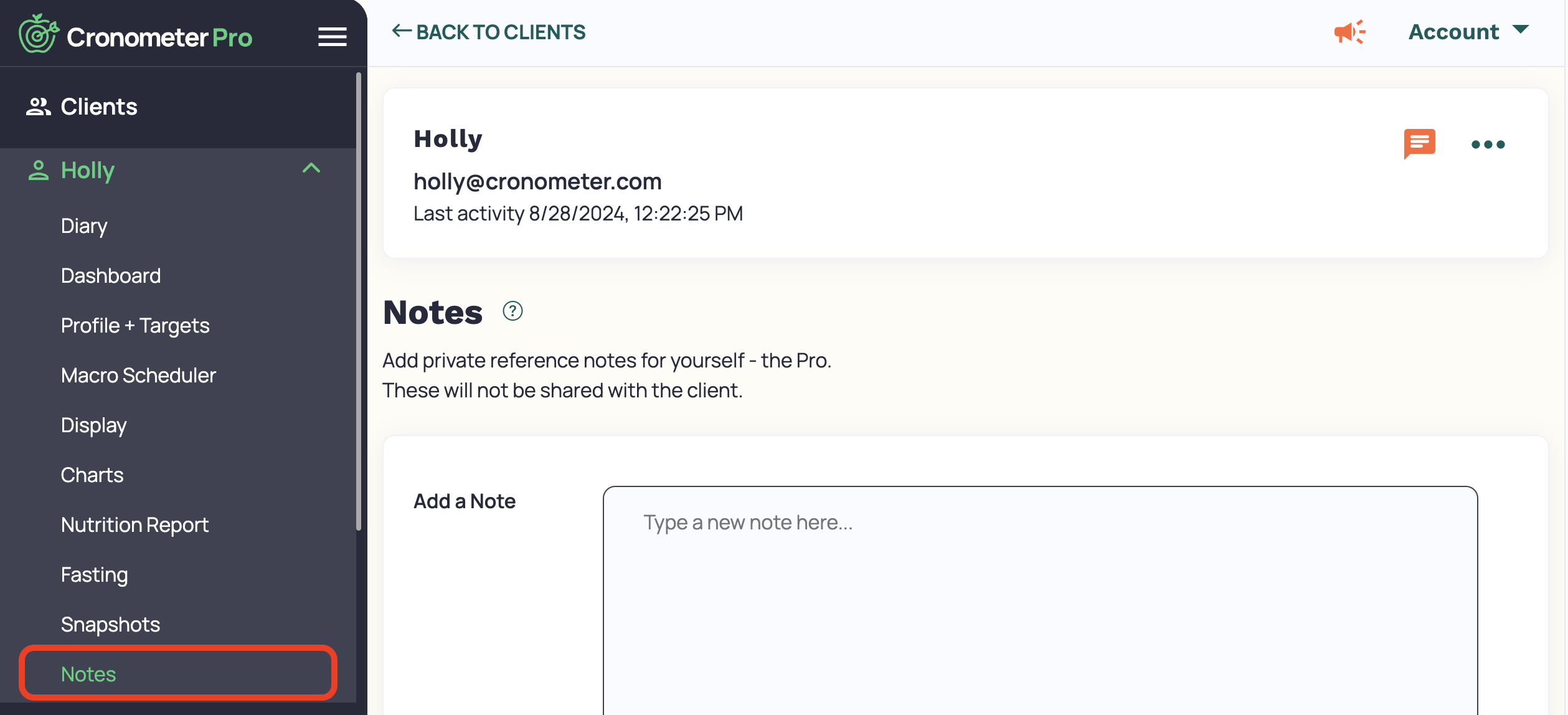Select the Clients icon in the sidebar
Screen dimensions: 1568x715
(x=38, y=106)
